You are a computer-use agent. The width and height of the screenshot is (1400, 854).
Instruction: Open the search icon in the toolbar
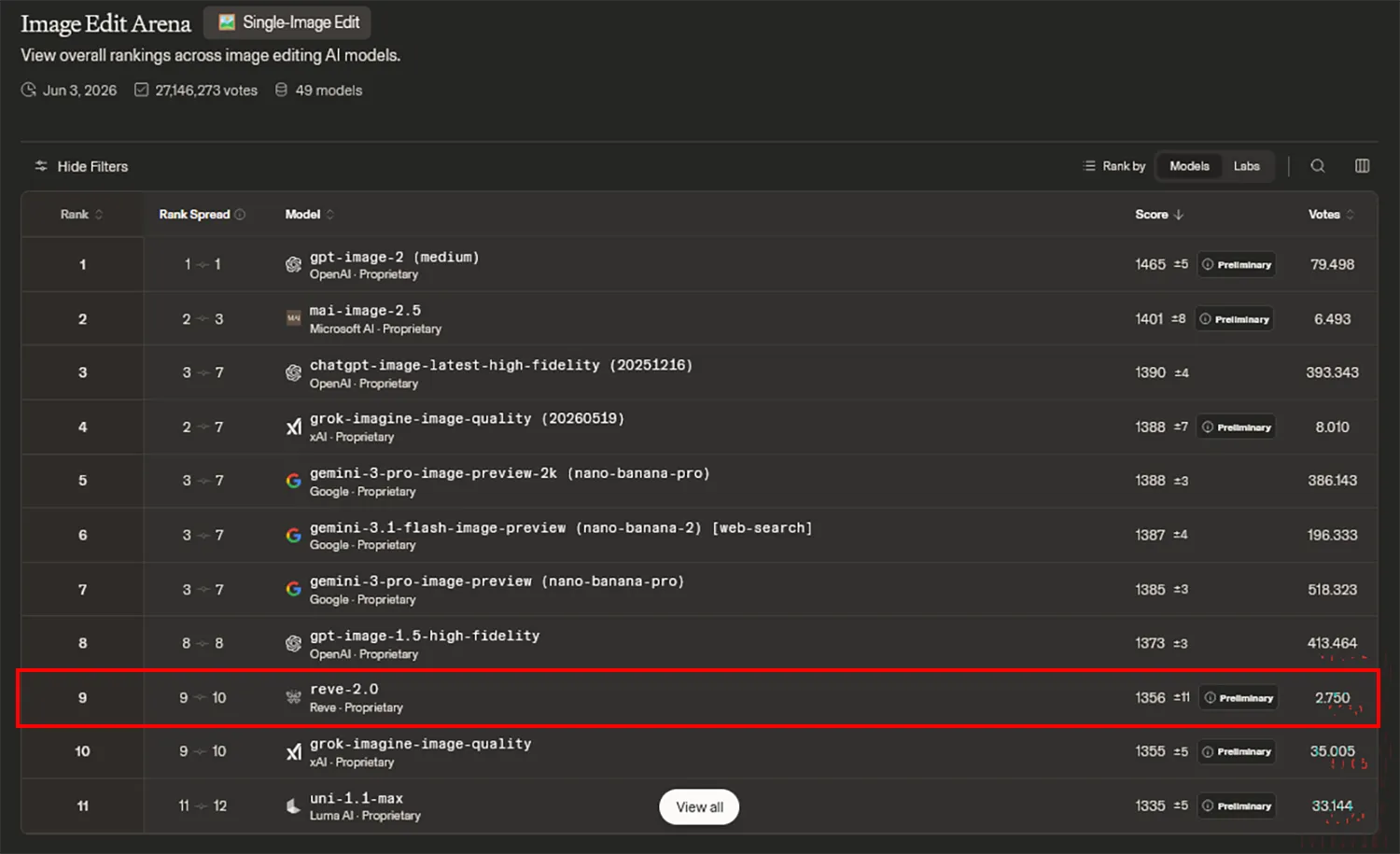(1318, 166)
